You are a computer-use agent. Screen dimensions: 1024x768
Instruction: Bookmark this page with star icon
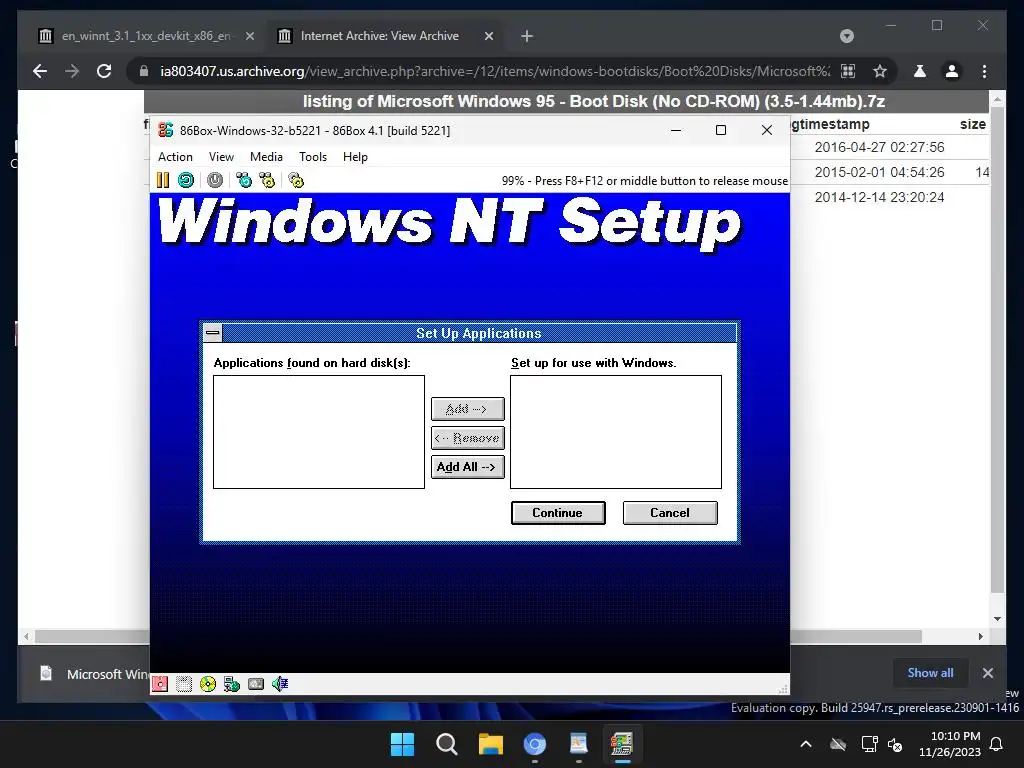pyautogui.click(x=880, y=71)
